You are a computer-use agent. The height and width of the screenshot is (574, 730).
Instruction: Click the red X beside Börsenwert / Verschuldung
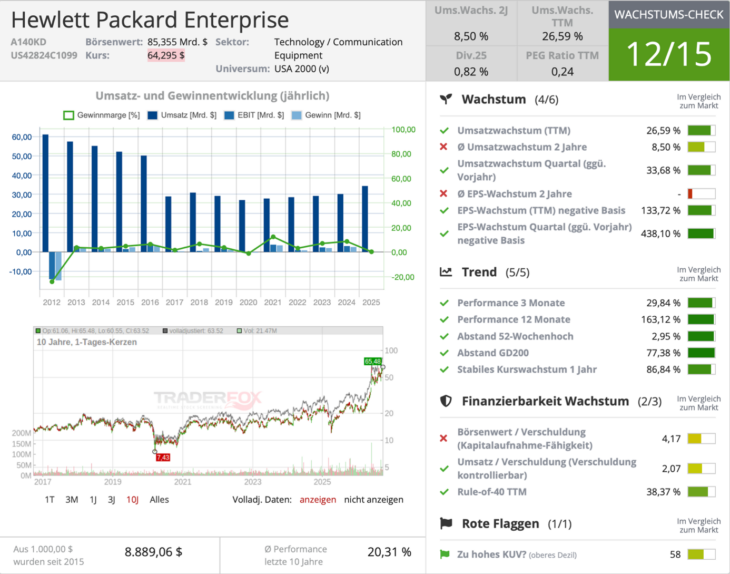[x=443, y=439]
